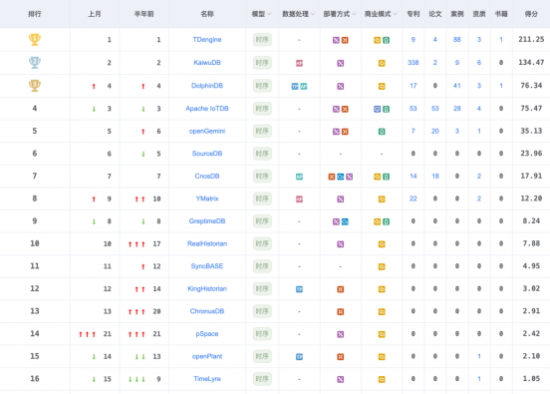The image size is (550, 394).
Task: Click YMatrix's red data processing icon
Action: pyautogui.click(x=299, y=199)
